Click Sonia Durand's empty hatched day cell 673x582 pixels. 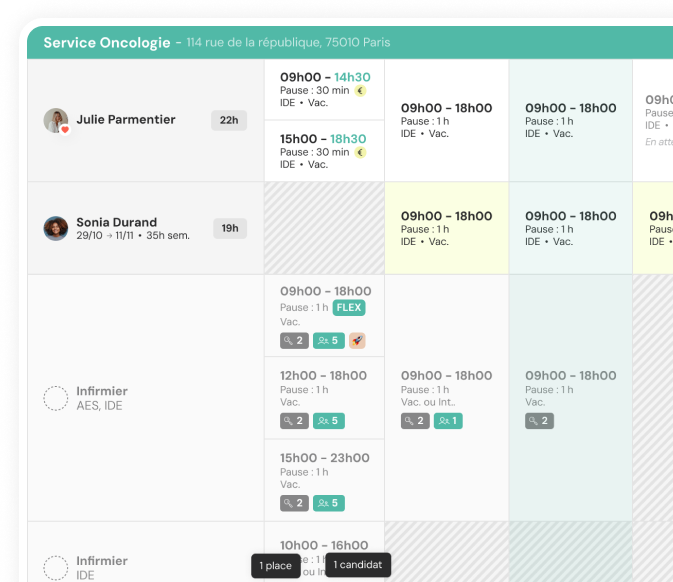[324, 228]
